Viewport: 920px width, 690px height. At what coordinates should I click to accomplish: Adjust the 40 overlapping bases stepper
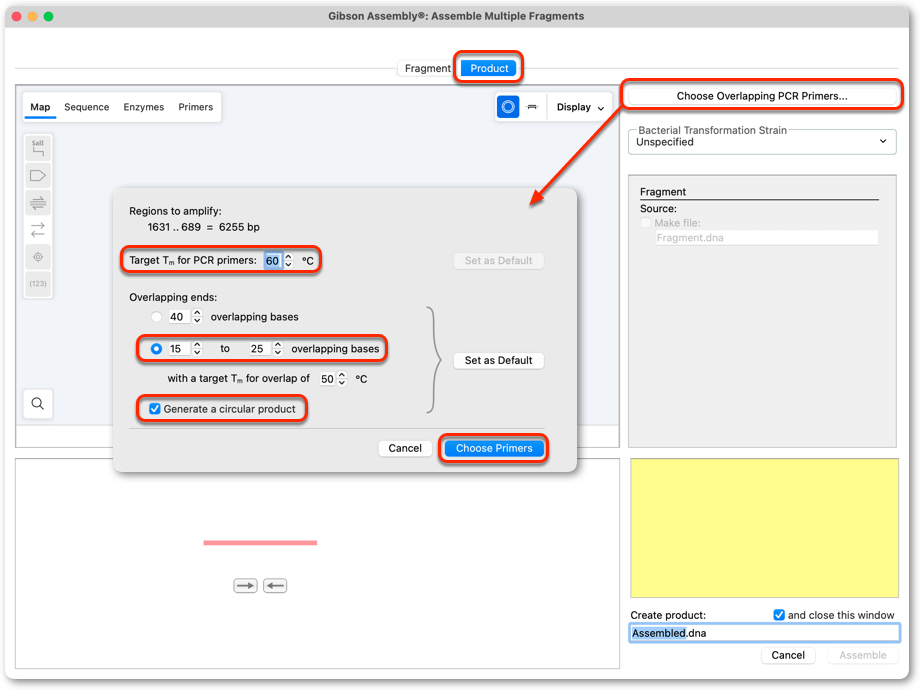tap(197, 317)
